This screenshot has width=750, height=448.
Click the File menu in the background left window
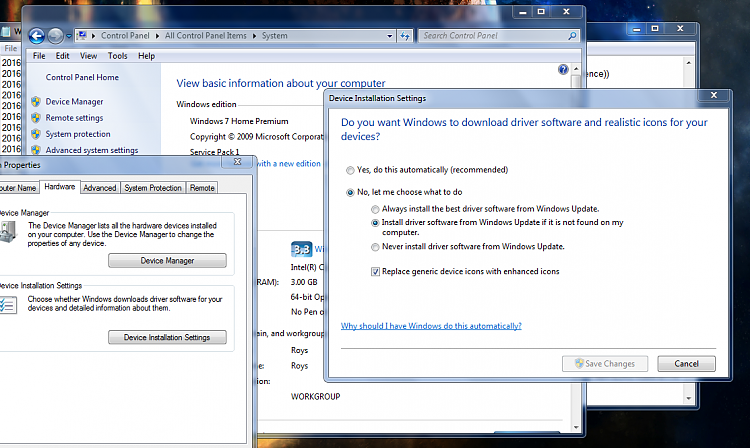[11, 48]
